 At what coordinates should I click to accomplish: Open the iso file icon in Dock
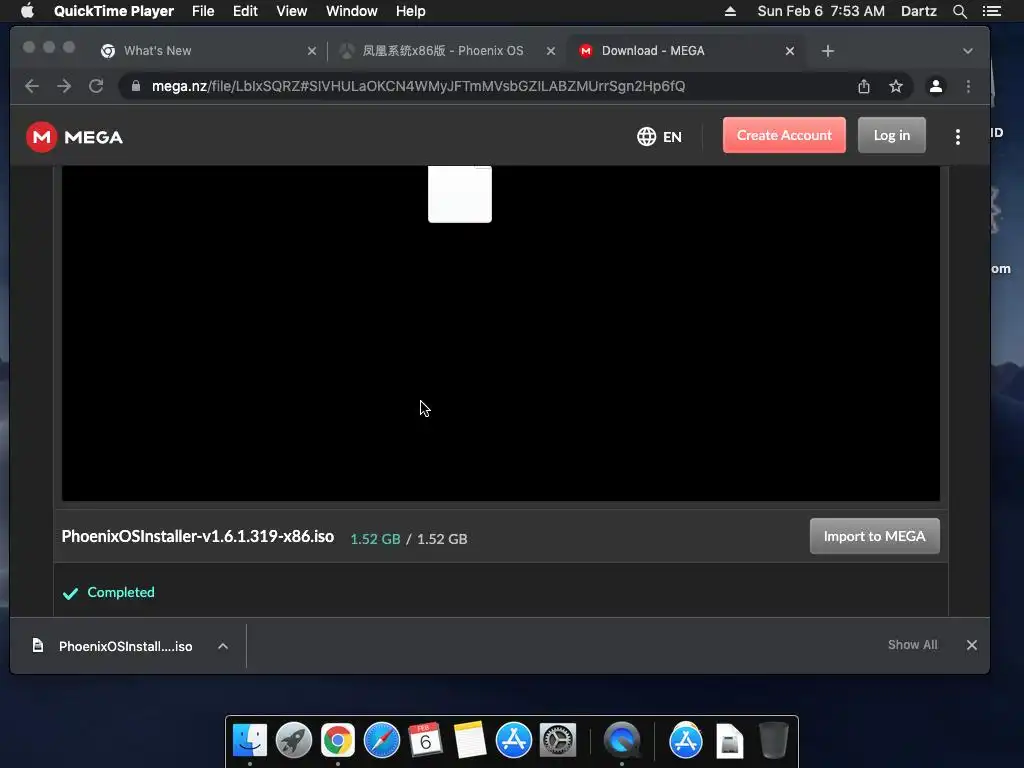pos(729,741)
